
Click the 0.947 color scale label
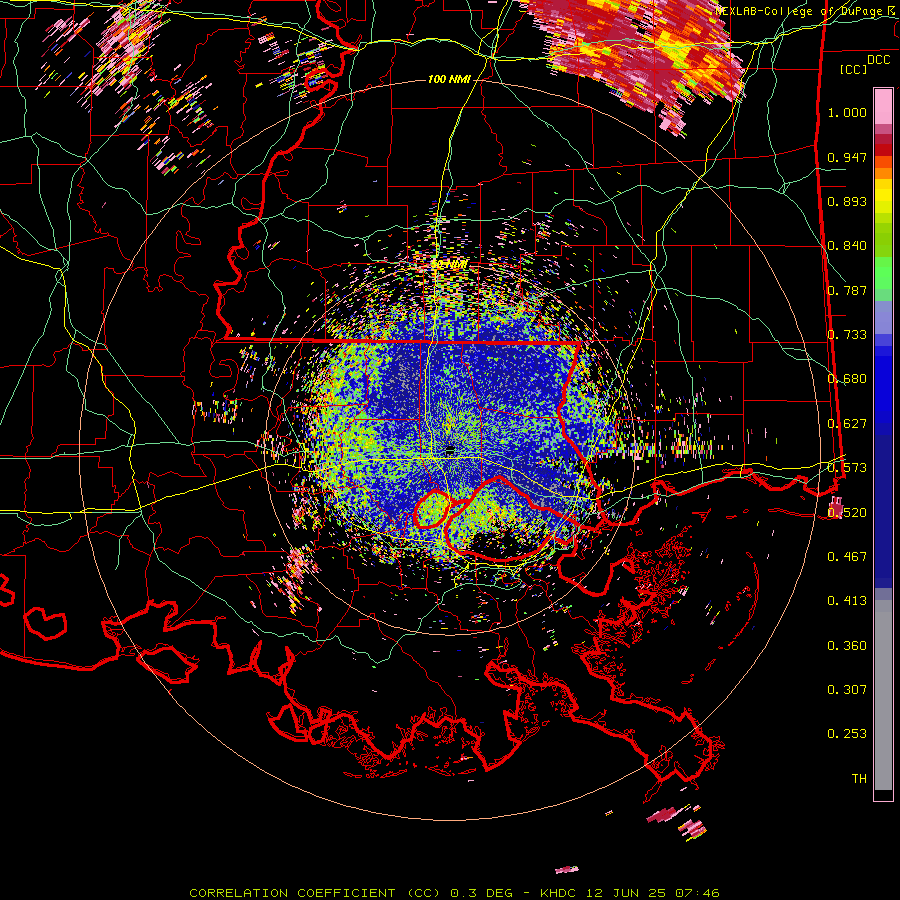(x=847, y=157)
